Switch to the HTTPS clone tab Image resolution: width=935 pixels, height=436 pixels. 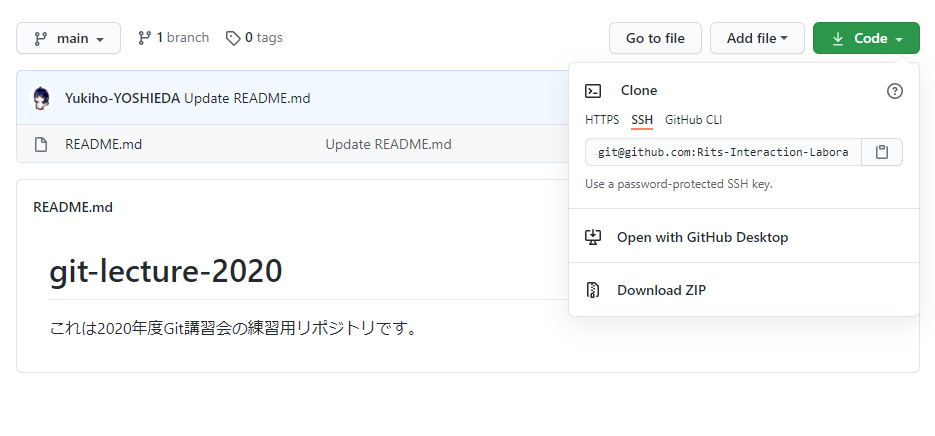(602, 120)
